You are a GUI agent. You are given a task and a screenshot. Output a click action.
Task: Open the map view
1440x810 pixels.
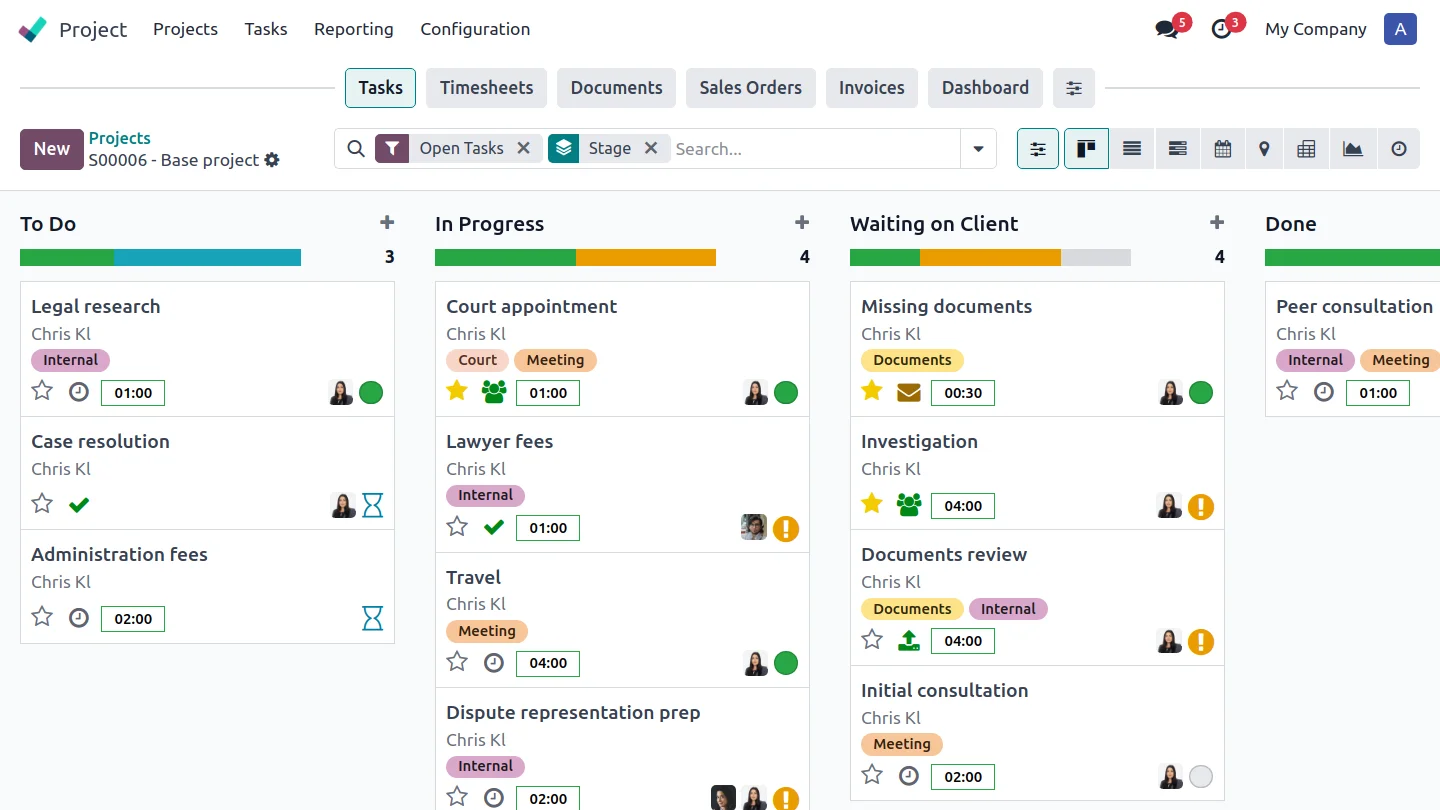click(1264, 149)
